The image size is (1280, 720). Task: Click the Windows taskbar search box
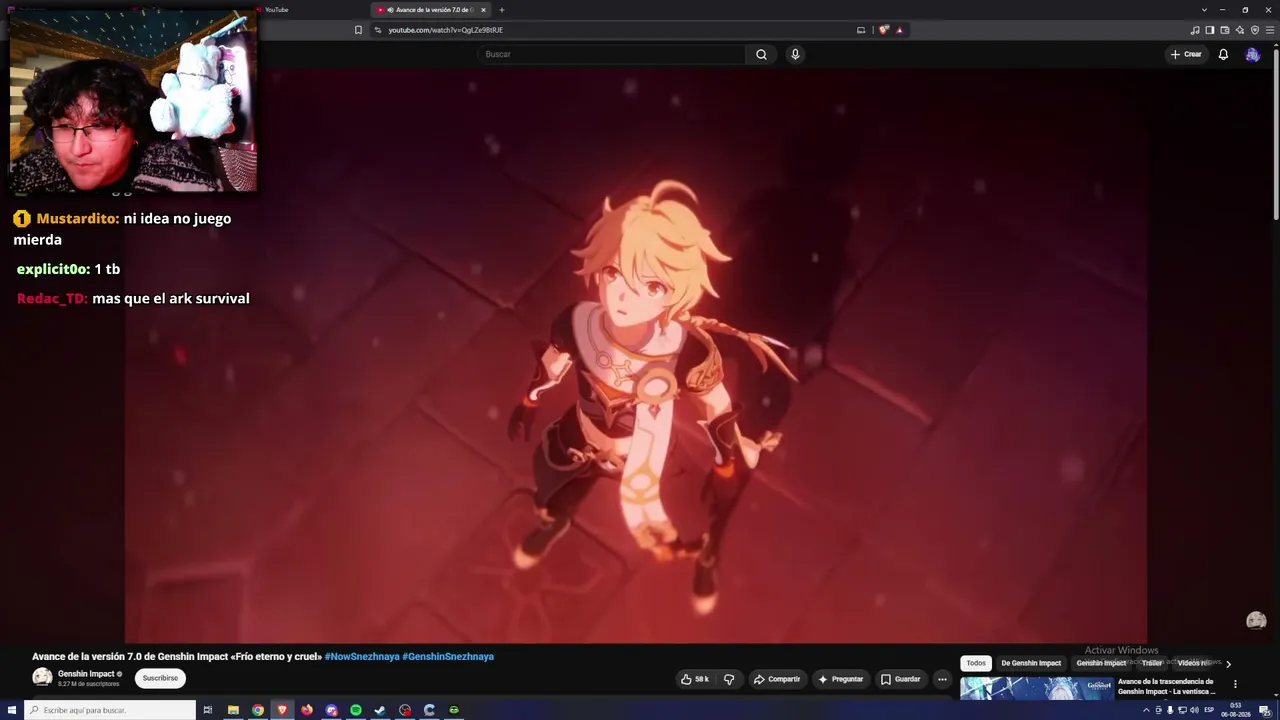pos(110,710)
